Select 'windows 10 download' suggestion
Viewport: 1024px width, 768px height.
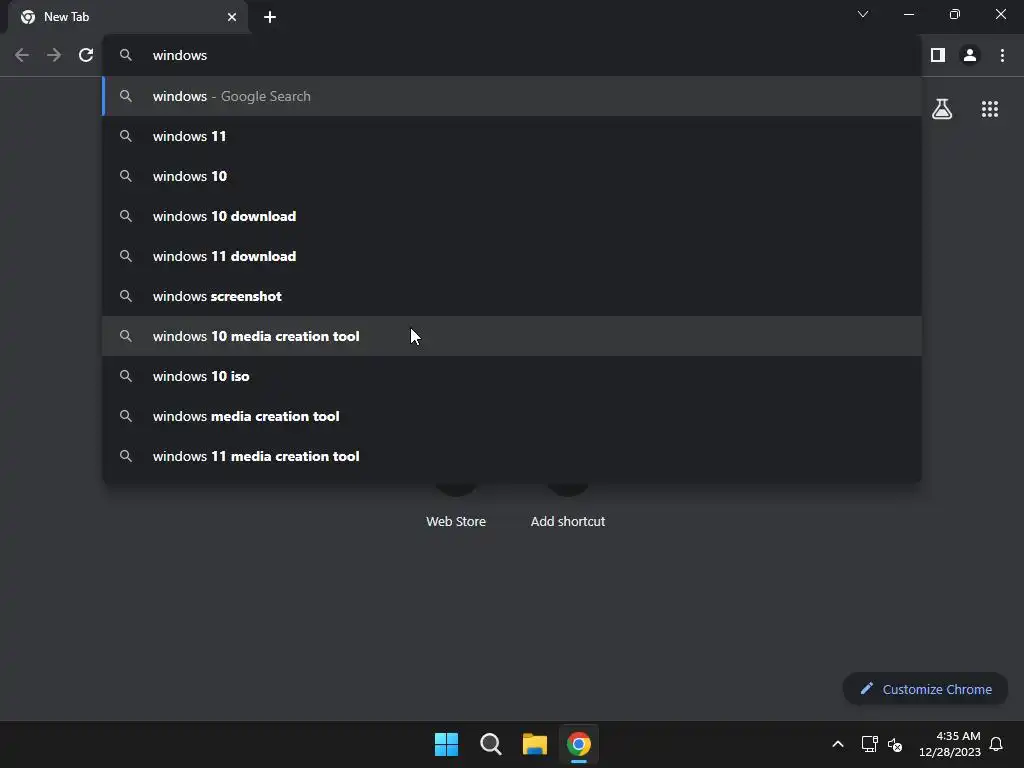click(512, 216)
